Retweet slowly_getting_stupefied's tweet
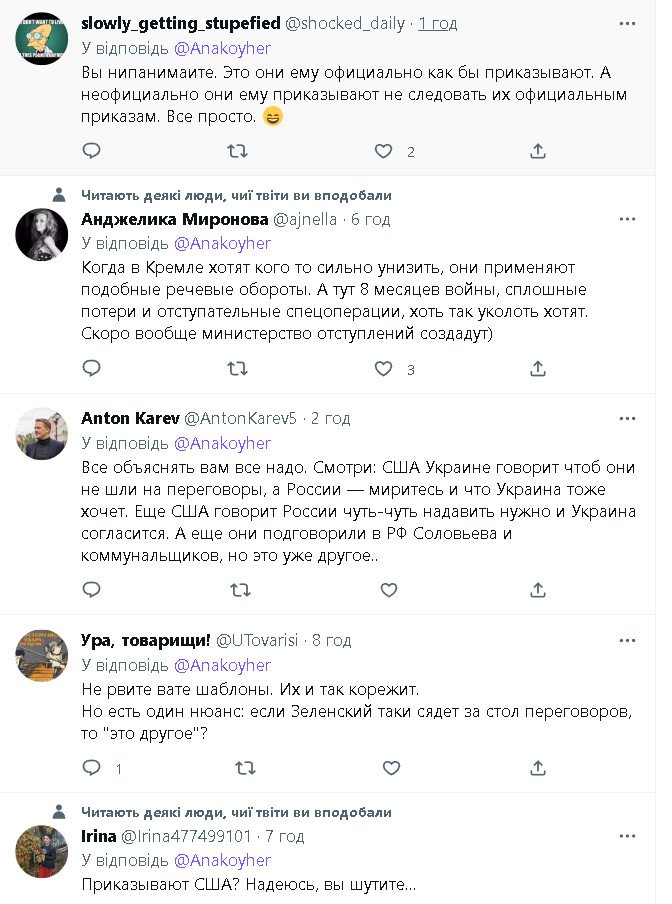This screenshot has width=672, height=904. pyautogui.click(x=238, y=151)
